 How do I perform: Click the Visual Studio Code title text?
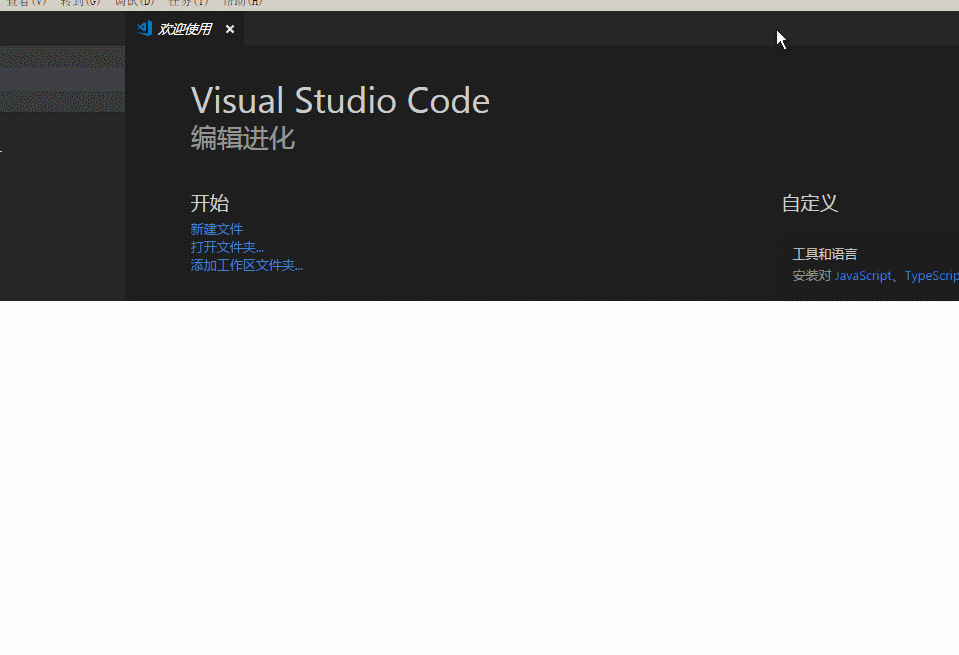pyautogui.click(x=340, y=100)
